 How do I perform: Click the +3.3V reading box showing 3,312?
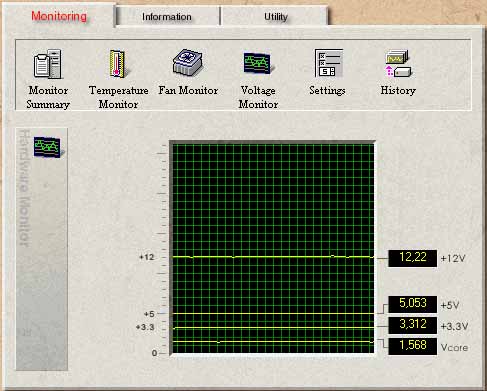click(413, 325)
